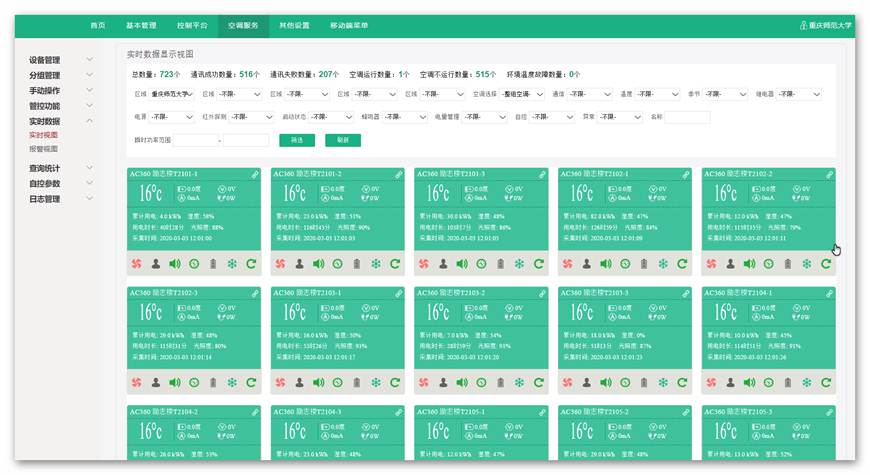Viewport: 870px width, 475px height.
Task: Click the speaker icon on card T2103-1
Action: tap(318, 383)
